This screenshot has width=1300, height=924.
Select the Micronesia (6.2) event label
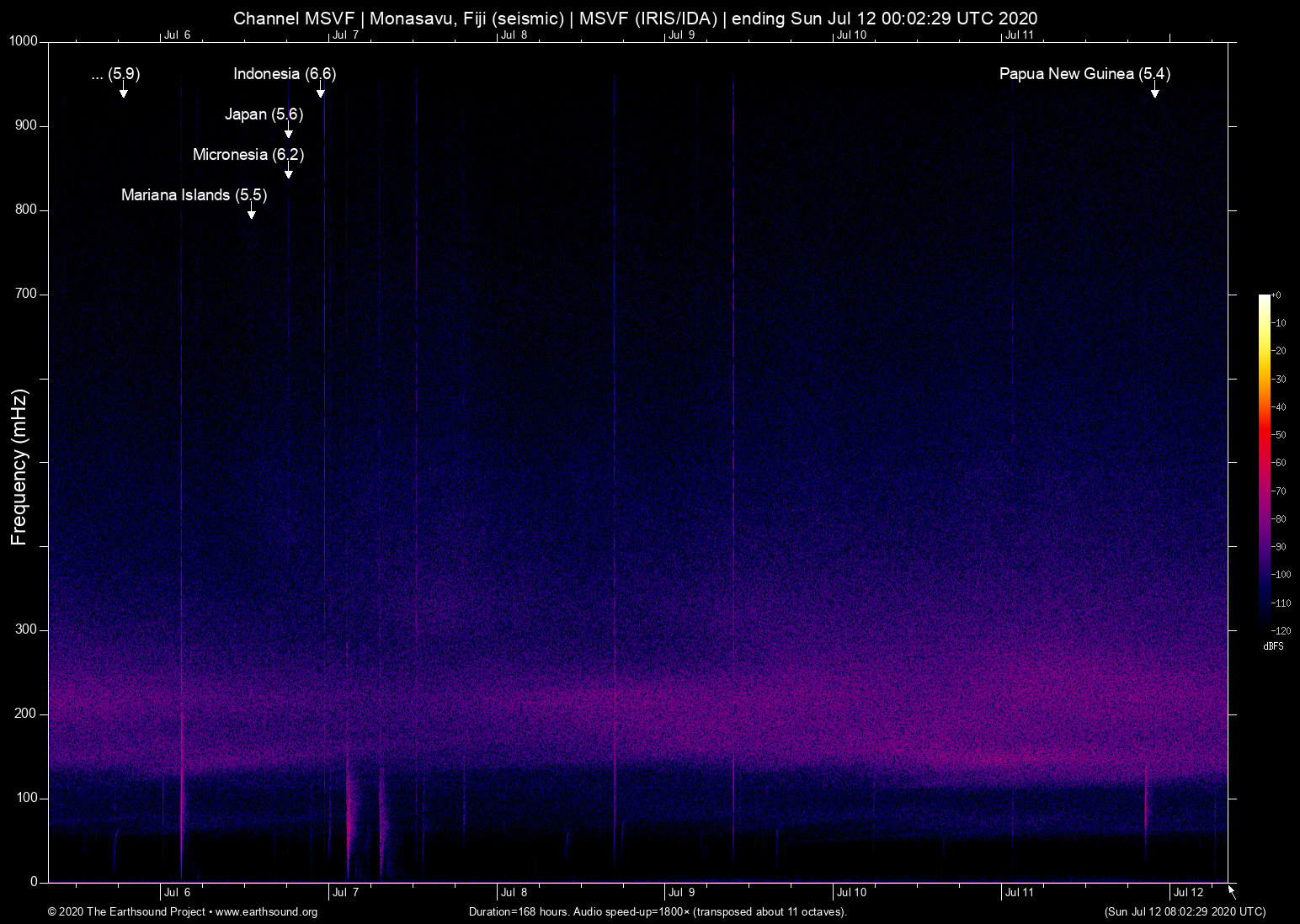(x=248, y=155)
